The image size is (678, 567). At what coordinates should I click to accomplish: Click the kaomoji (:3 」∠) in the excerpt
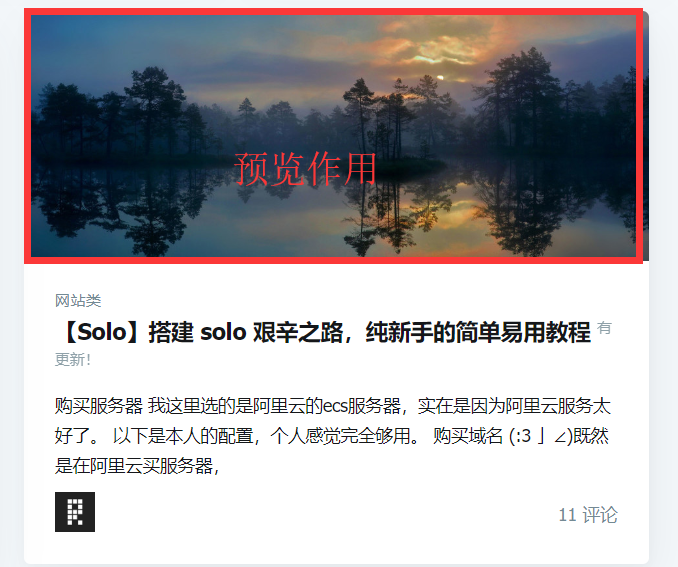tap(541, 436)
